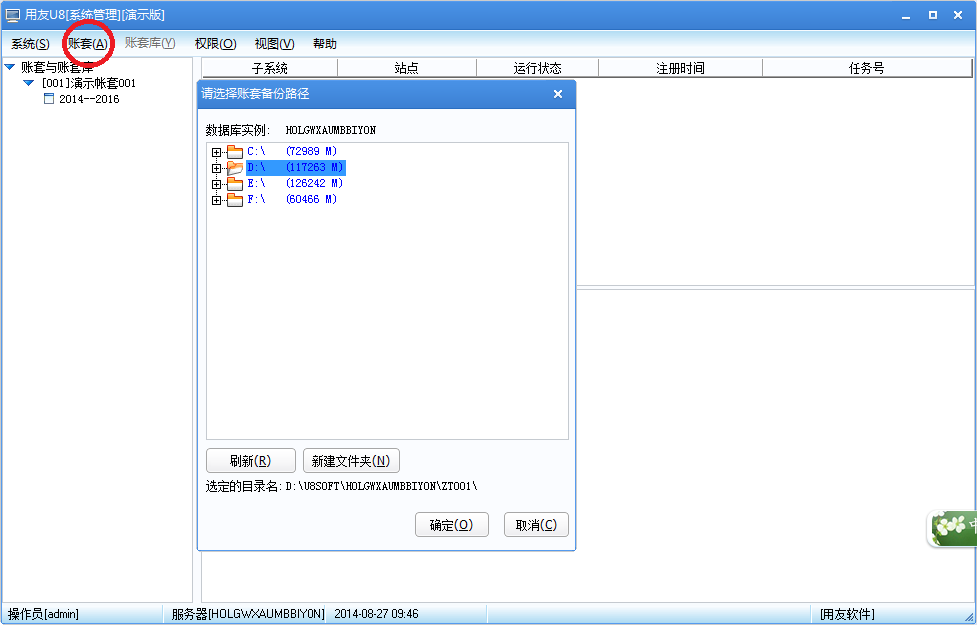Click the 子系统 column header

(270, 68)
